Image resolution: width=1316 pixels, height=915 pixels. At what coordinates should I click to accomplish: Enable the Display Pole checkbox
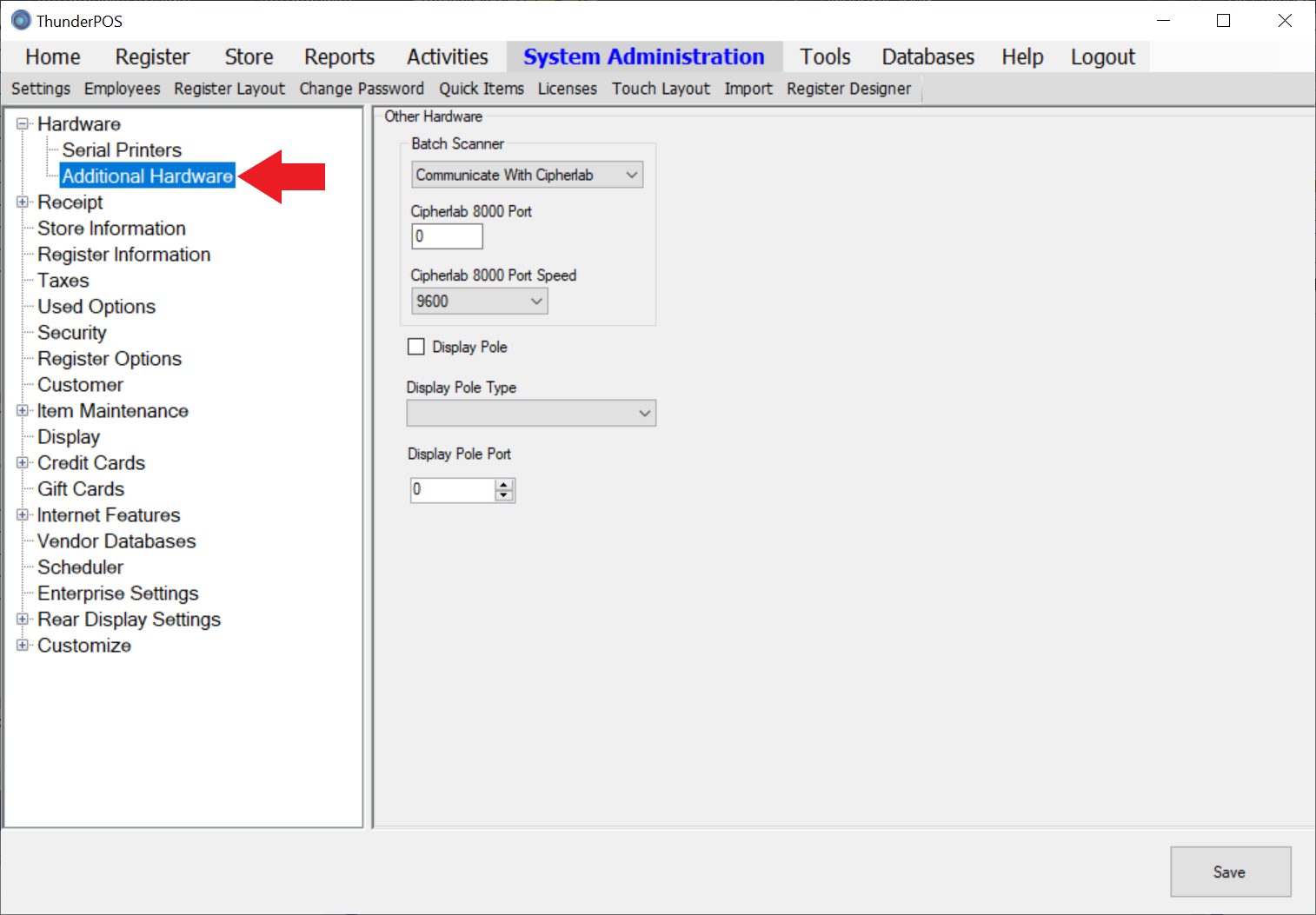(x=416, y=347)
